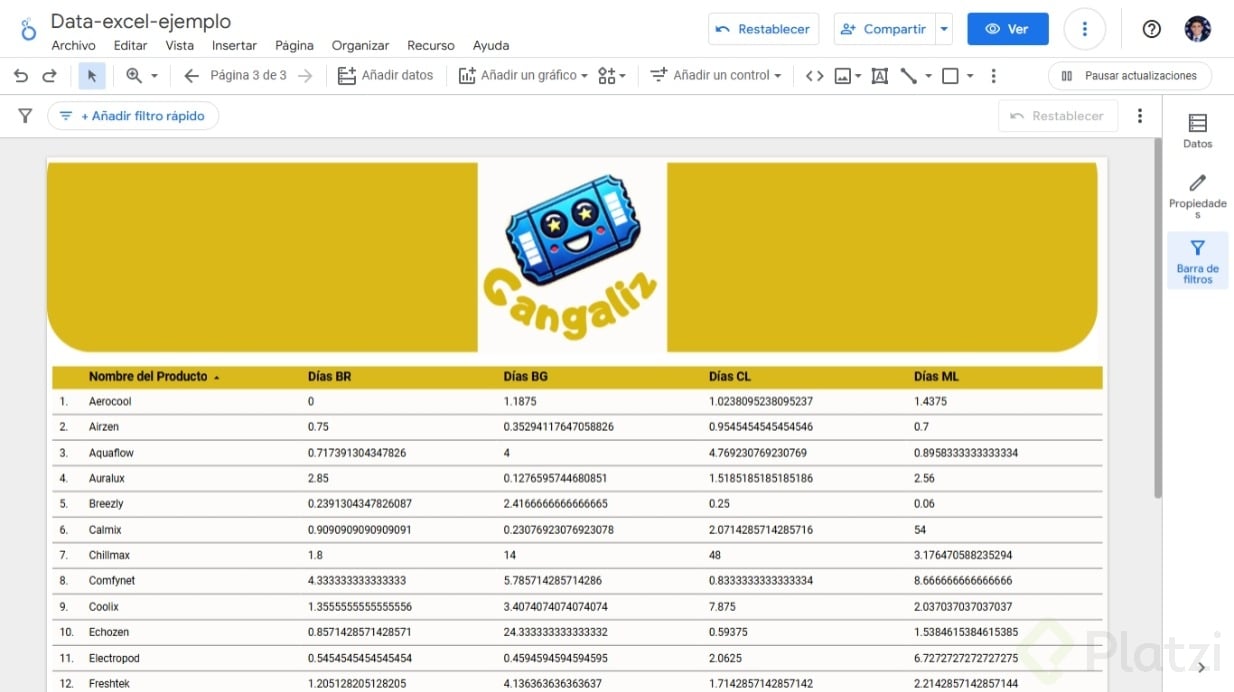Screen dimensions: 1234x692
Task: Insert URL embed code icon
Action: point(815,76)
